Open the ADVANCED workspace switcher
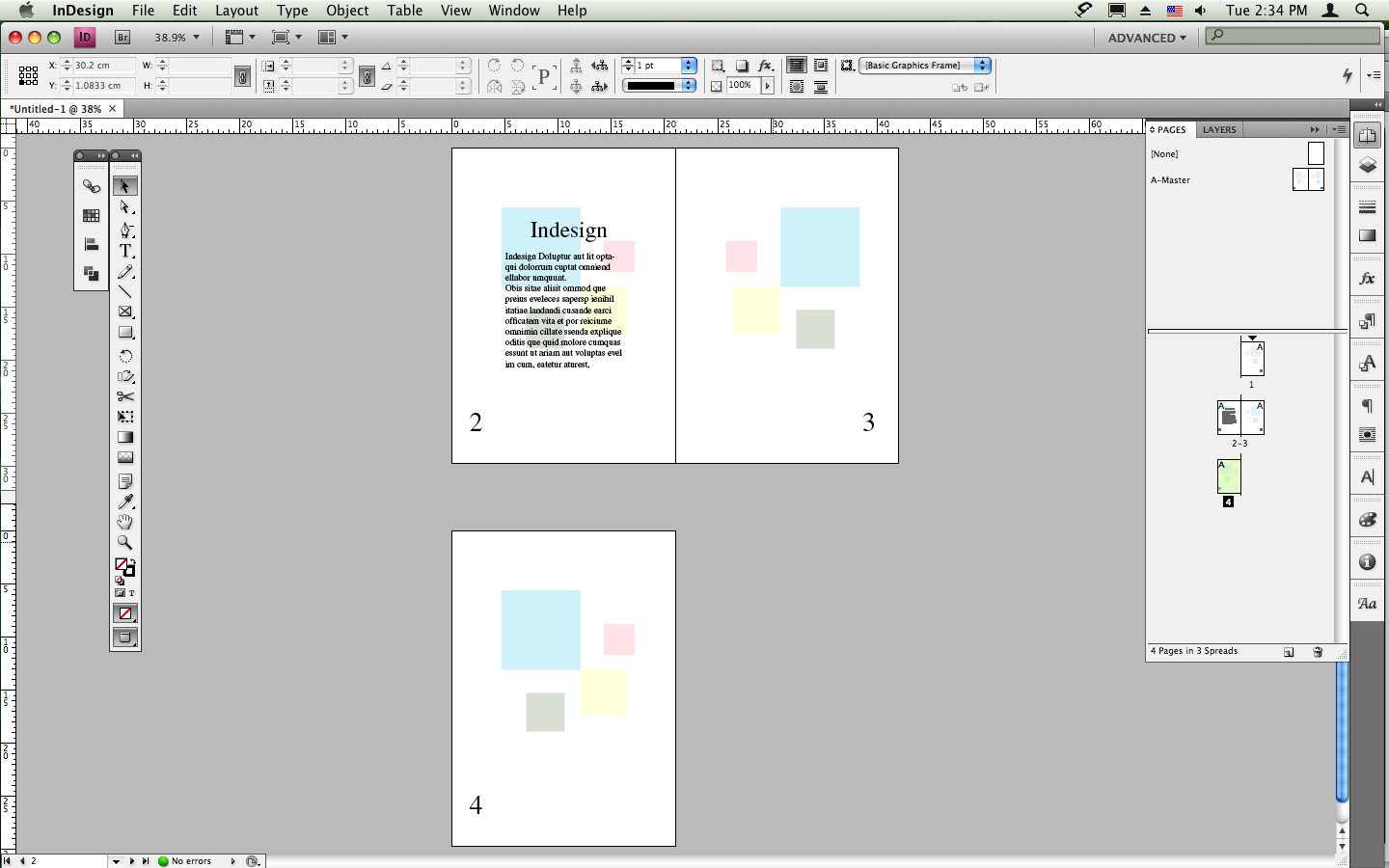Image resolution: width=1389 pixels, height=868 pixels. (x=1147, y=38)
